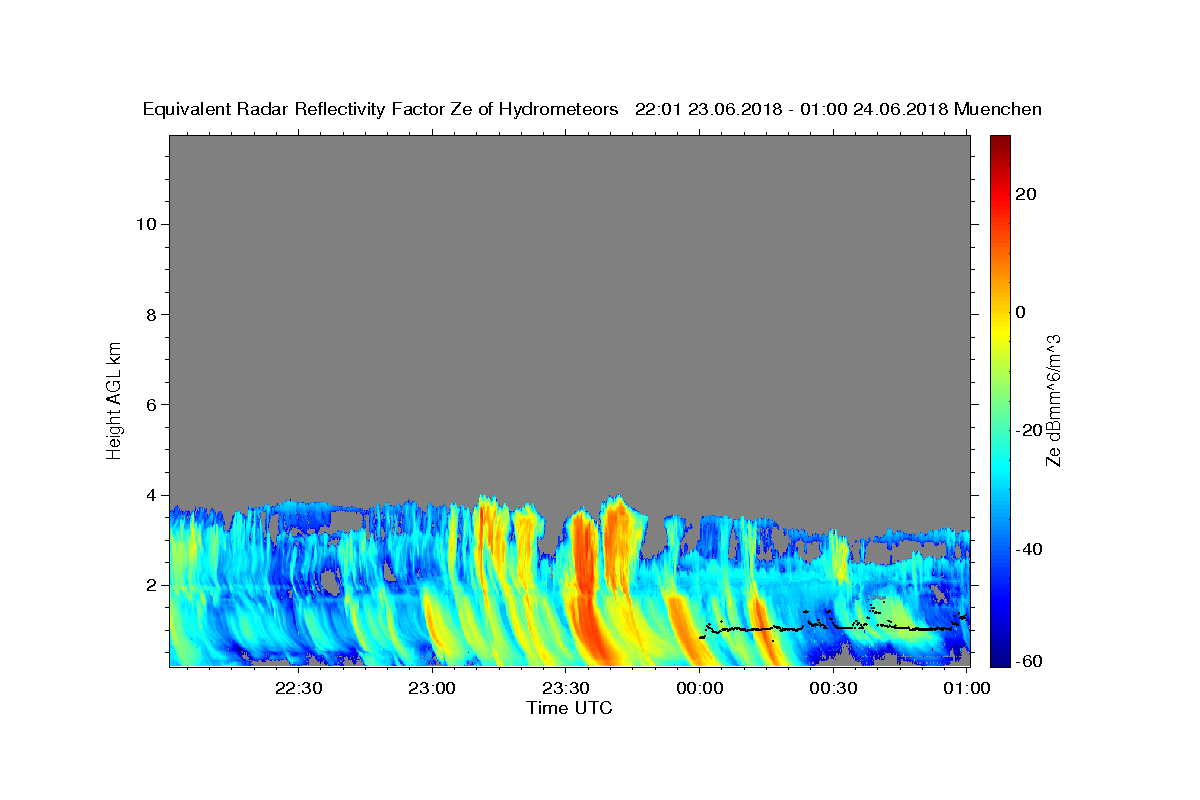Viewport: 1200px width, 800px height.
Task: Click the '22:30' time tick label
Action: (x=299, y=688)
